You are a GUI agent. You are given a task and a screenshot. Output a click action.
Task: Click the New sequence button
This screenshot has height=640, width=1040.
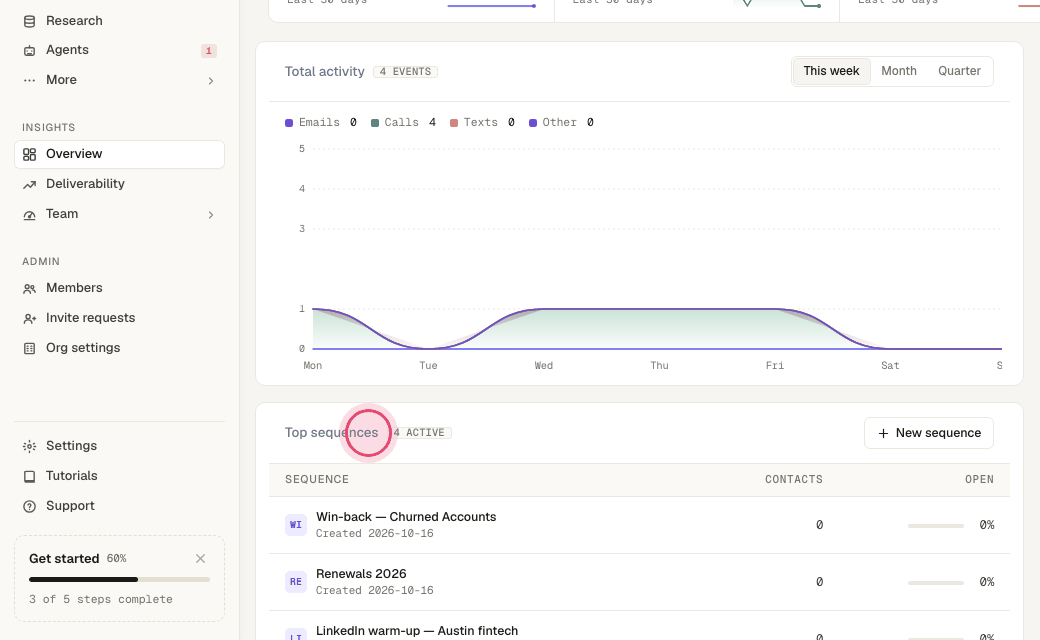point(929,432)
